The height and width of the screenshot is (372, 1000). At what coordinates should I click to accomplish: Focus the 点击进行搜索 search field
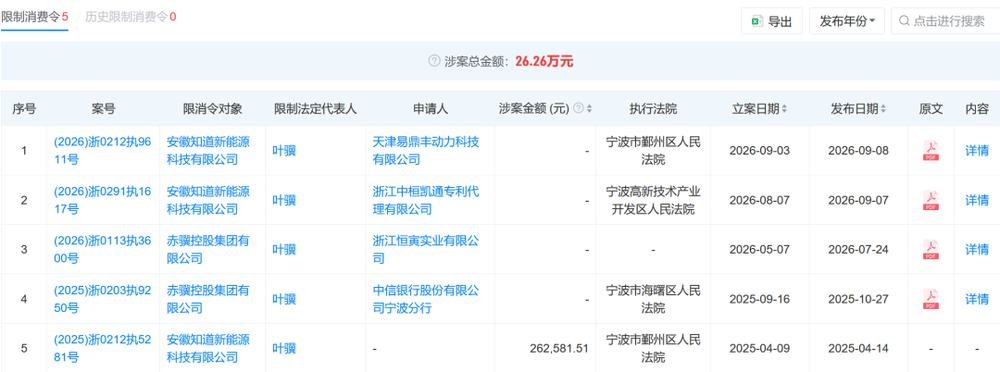tap(945, 21)
